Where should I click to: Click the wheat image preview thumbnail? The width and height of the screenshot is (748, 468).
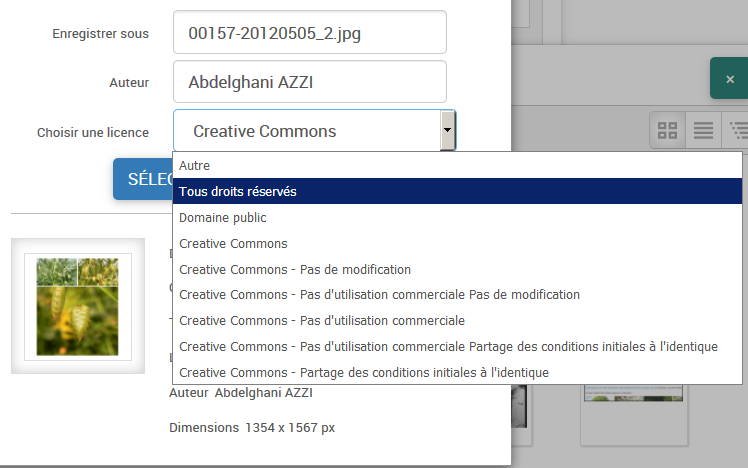pos(78,306)
